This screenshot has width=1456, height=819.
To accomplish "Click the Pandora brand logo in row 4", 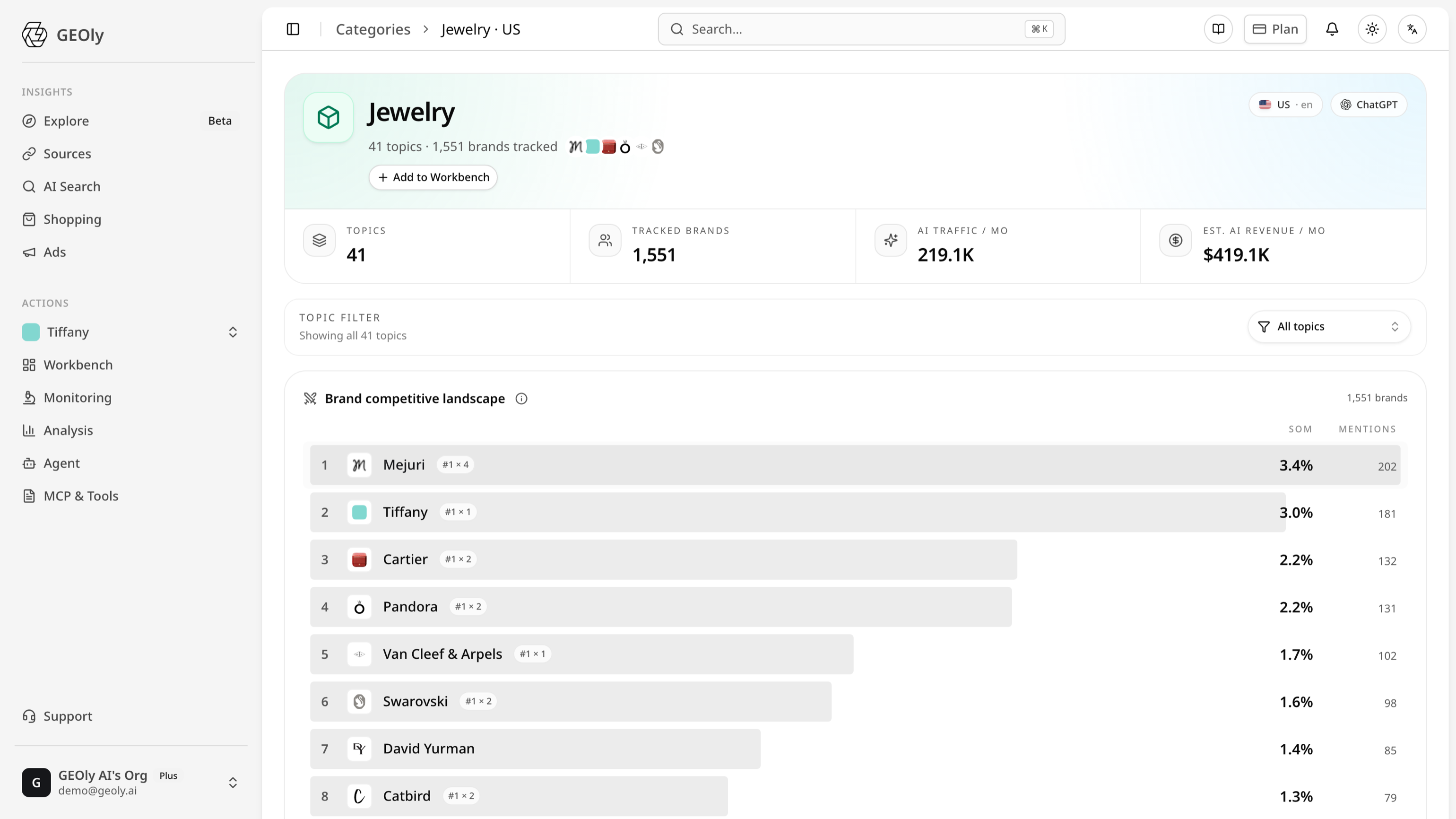I will point(359,607).
